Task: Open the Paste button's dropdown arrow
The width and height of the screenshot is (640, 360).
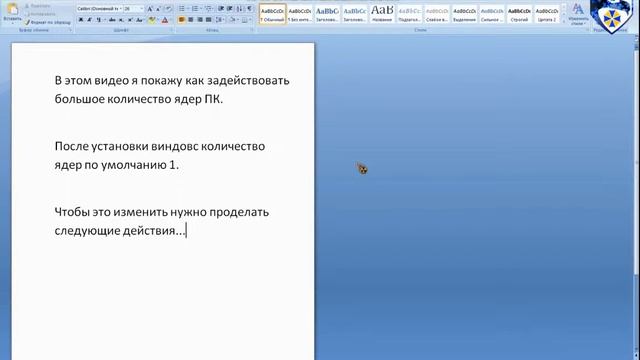Action: tap(12, 22)
